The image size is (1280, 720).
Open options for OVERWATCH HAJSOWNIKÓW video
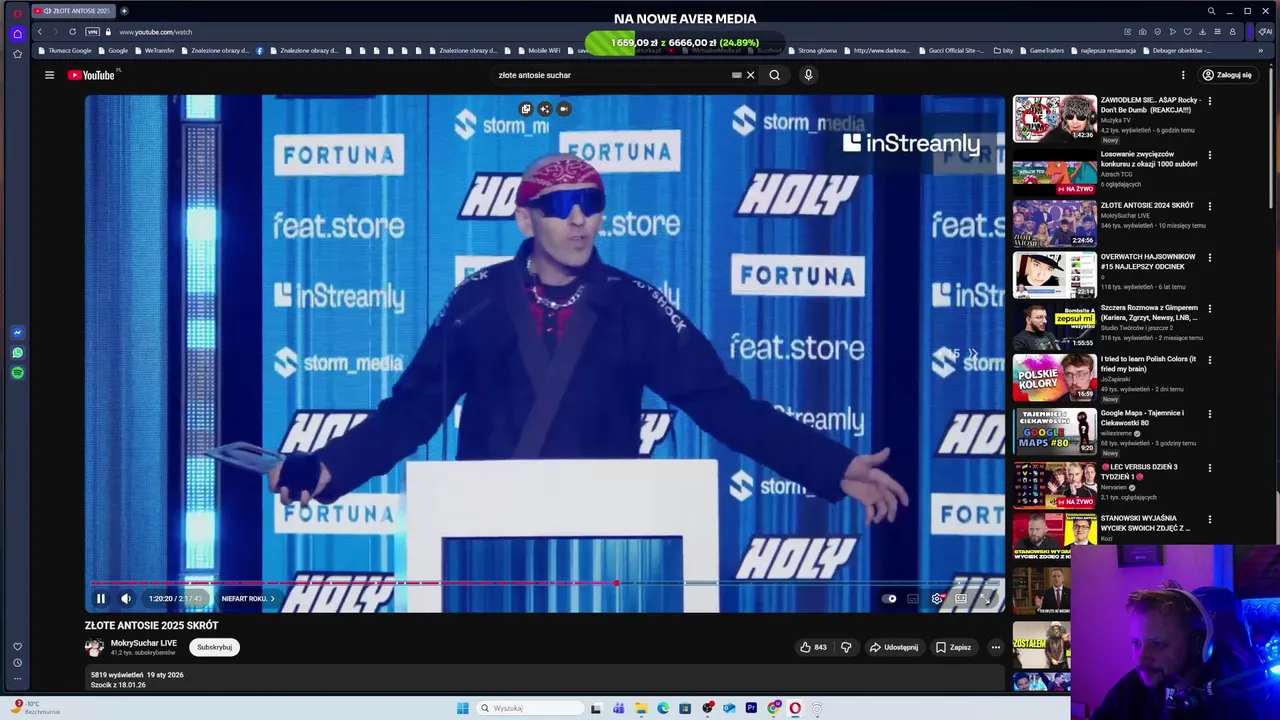[x=1210, y=257]
